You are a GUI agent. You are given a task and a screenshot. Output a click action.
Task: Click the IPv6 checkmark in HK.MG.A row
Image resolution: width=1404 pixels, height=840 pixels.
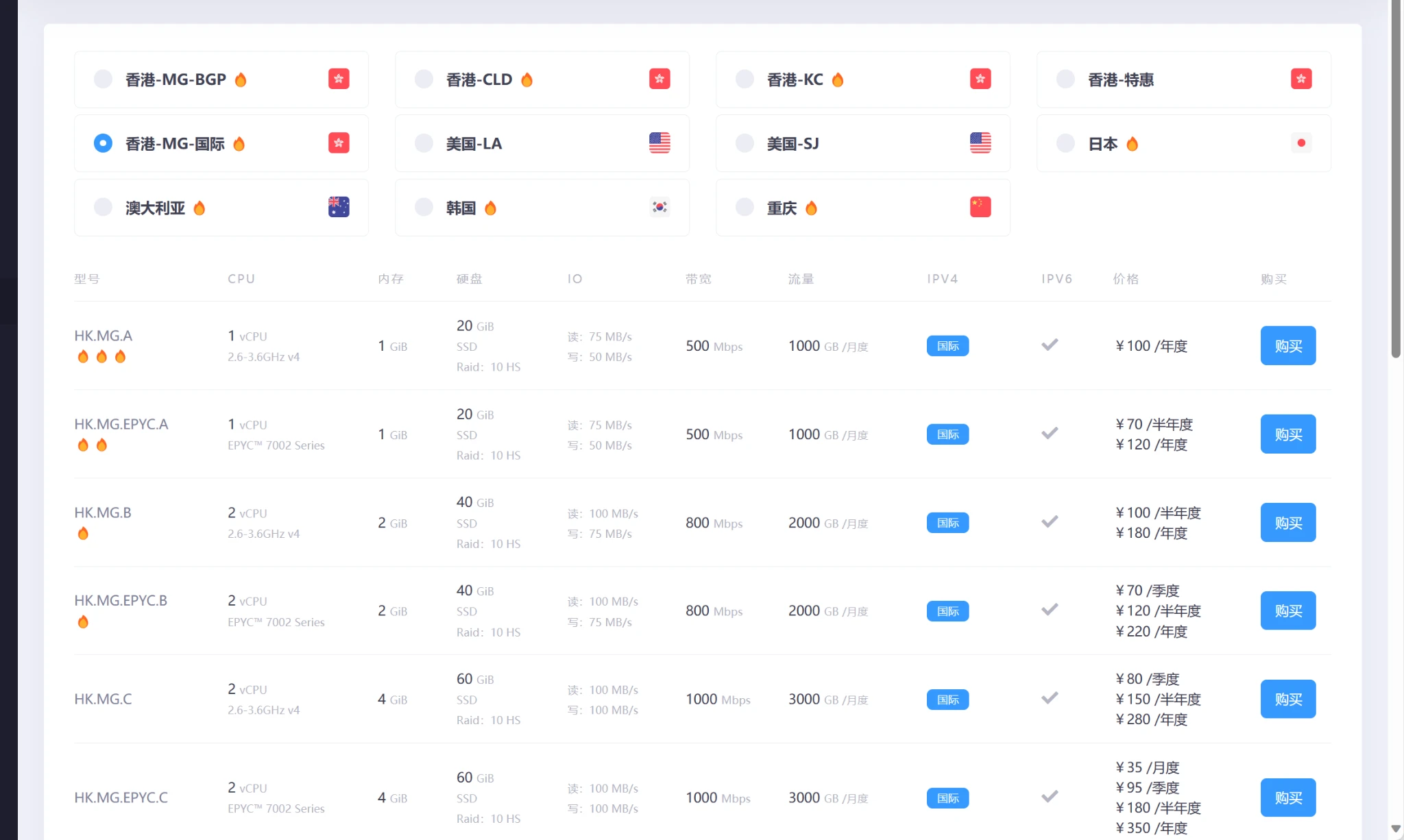[x=1050, y=345]
